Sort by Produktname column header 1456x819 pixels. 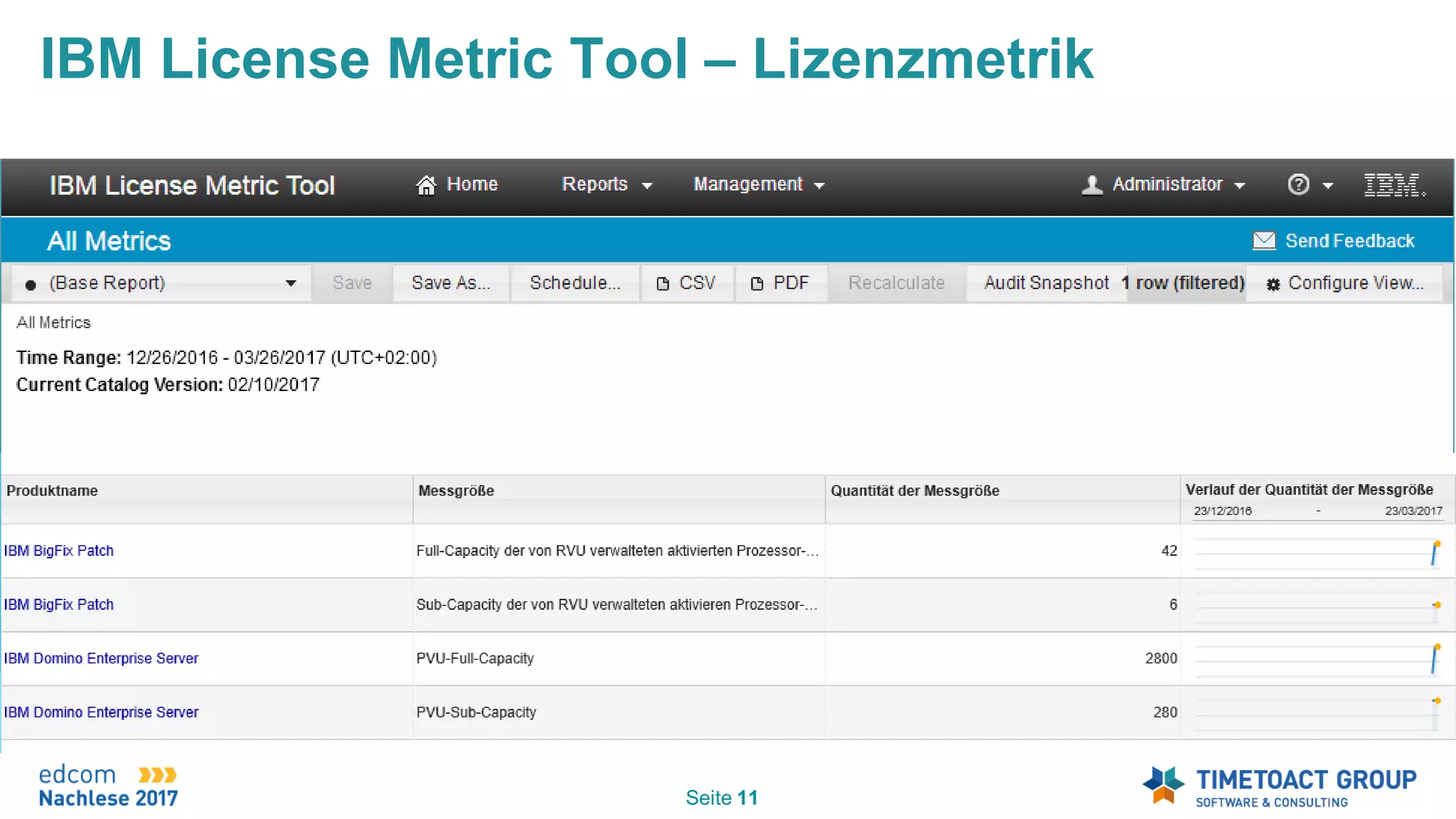[207, 499]
